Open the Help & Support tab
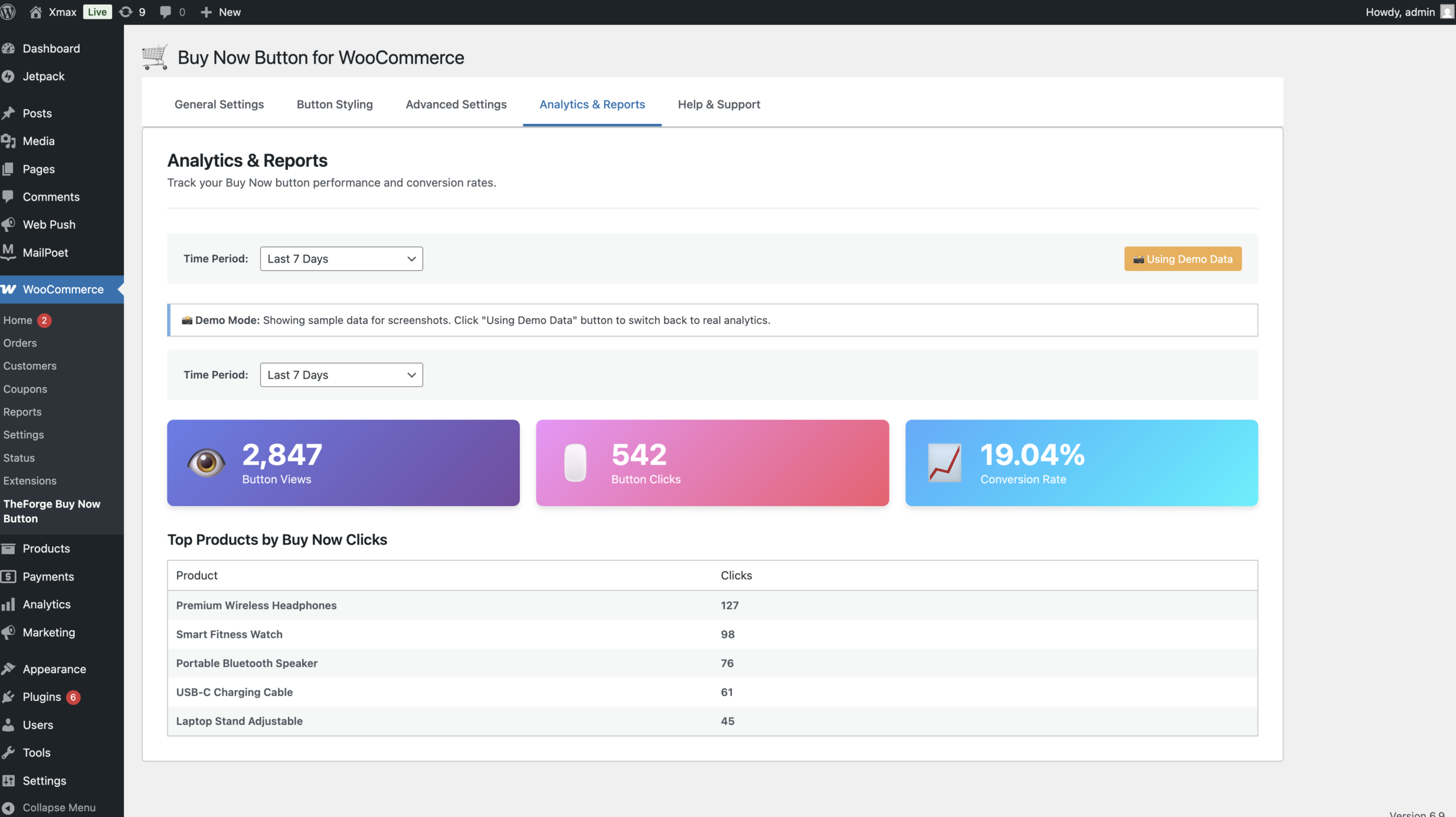 click(718, 104)
